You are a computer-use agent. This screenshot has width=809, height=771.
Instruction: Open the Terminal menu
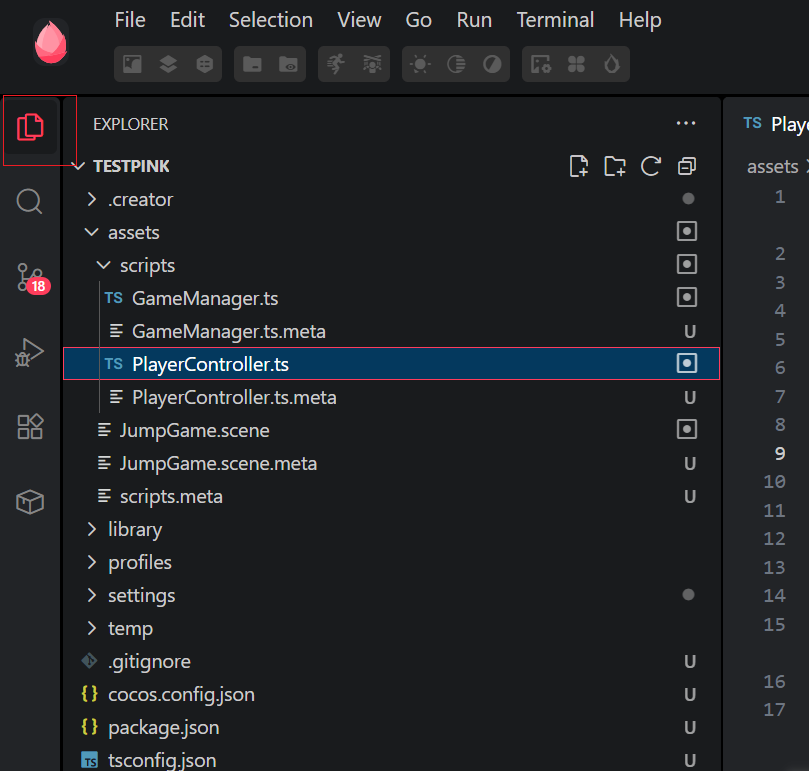pos(554,20)
